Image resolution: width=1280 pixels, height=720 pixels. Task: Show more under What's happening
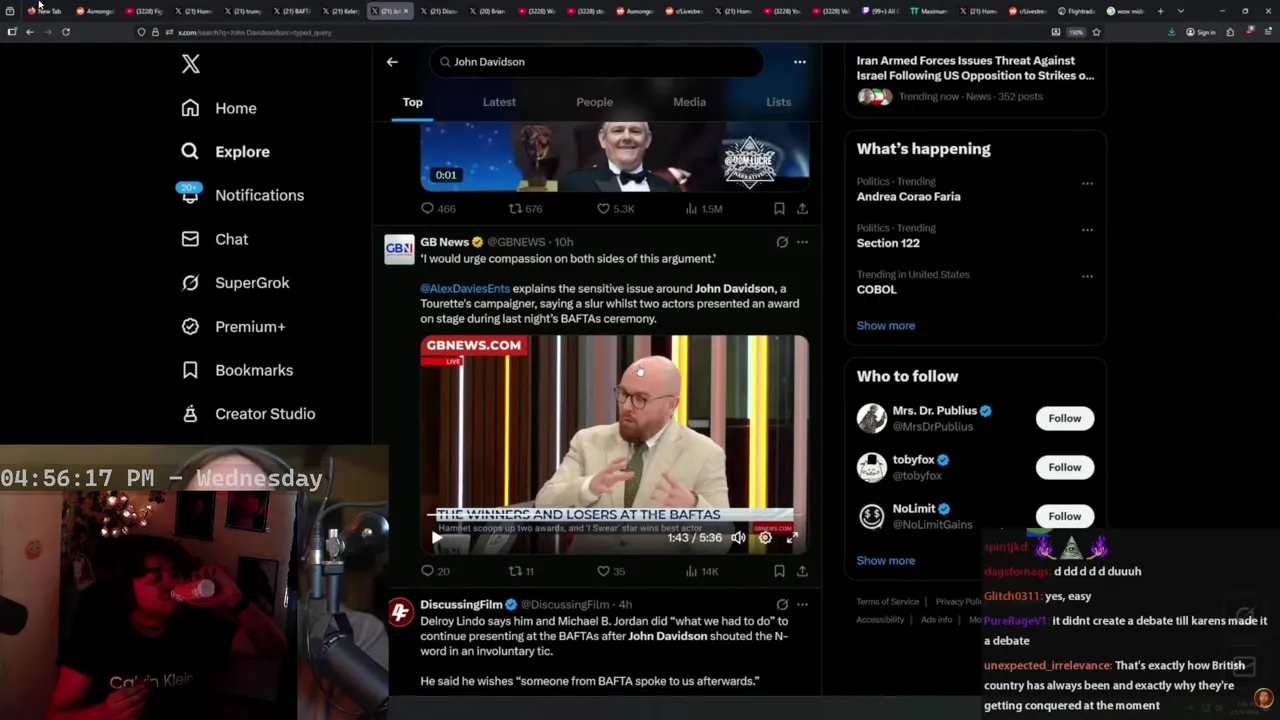click(x=885, y=325)
